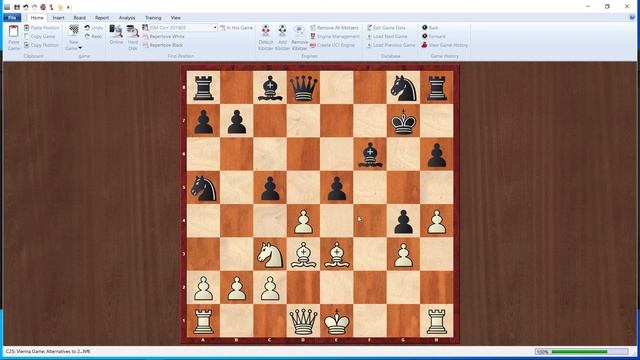Expand the New Game dropdown arrow

(x=80, y=48)
